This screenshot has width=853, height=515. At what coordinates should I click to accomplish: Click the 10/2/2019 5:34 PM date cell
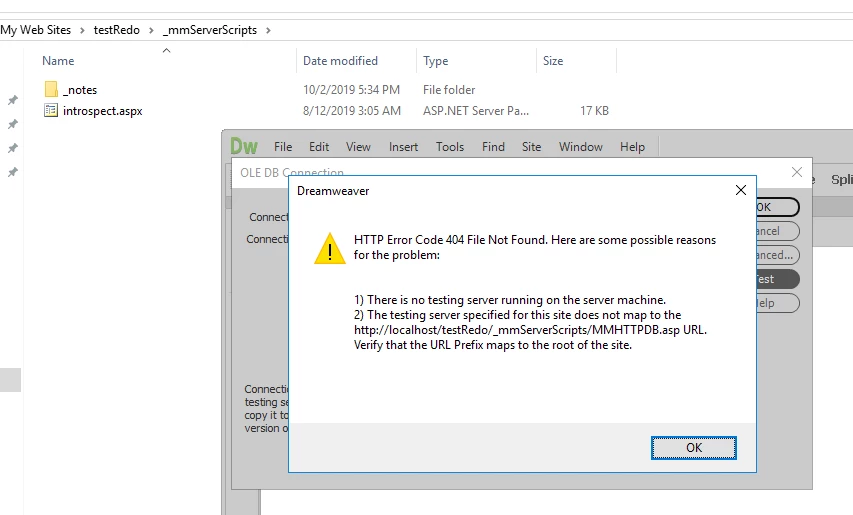[x=351, y=90]
